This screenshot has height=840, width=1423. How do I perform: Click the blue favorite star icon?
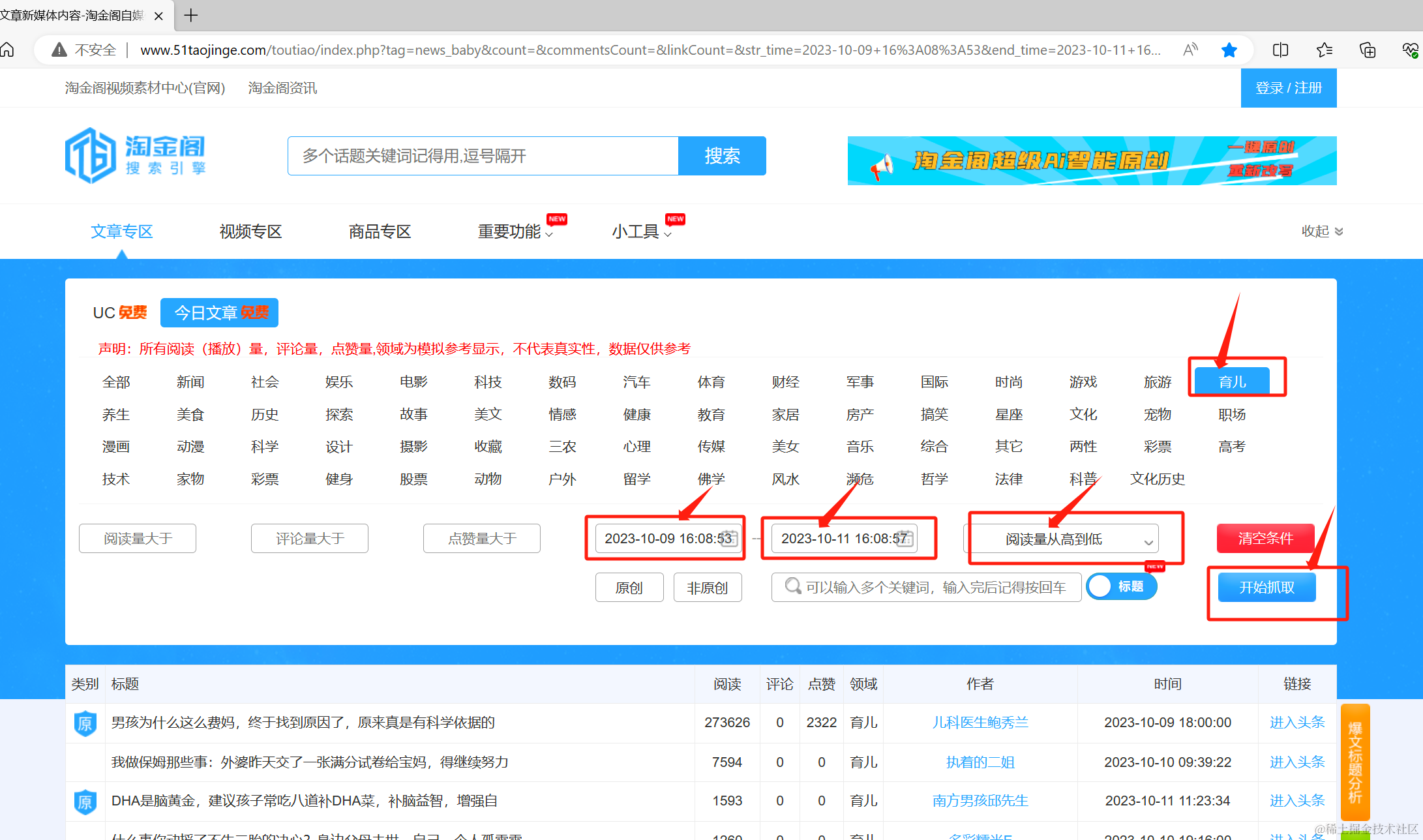point(1229,50)
